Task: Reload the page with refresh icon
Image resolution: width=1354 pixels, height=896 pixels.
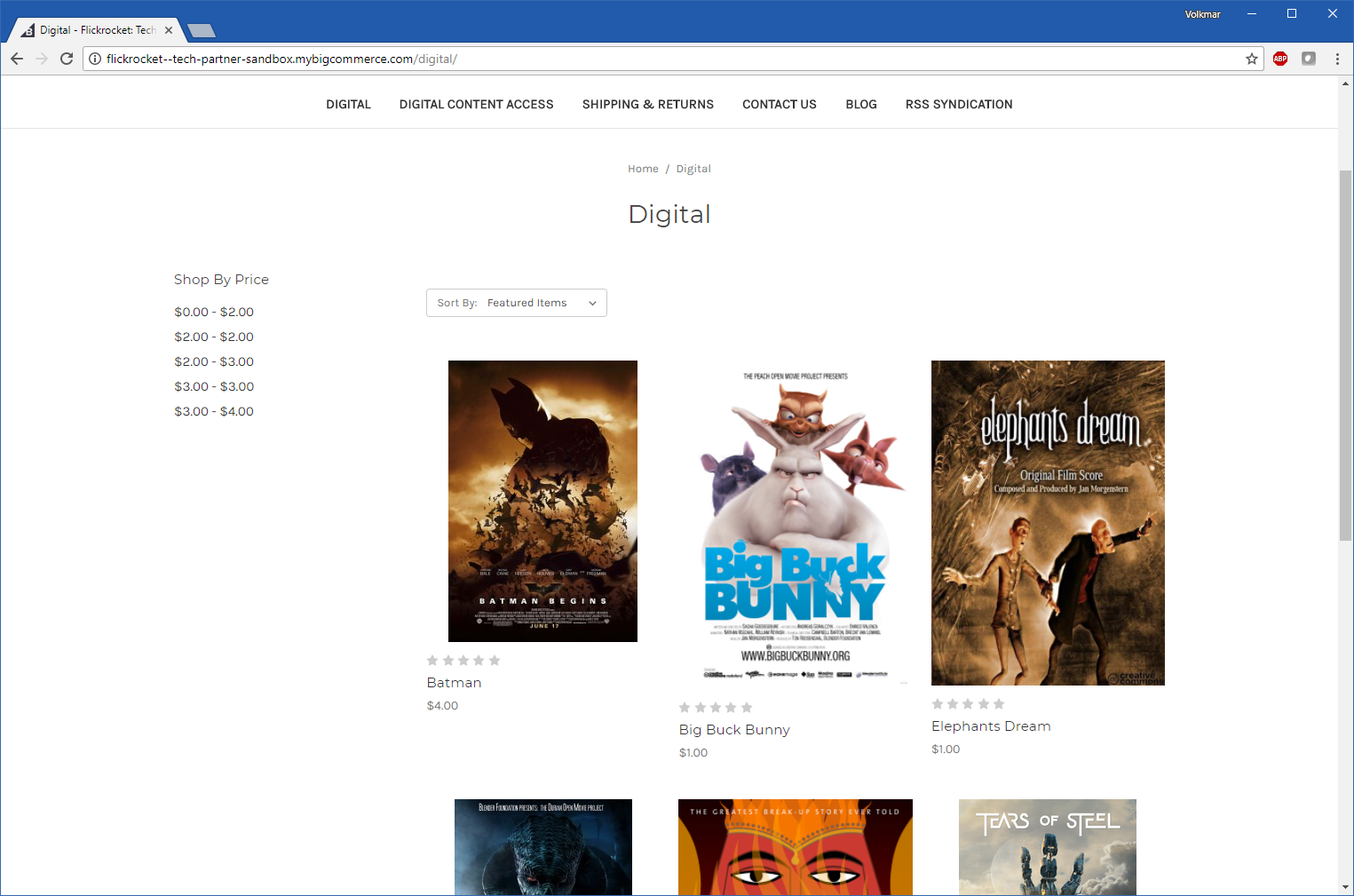Action: pyautogui.click(x=67, y=59)
